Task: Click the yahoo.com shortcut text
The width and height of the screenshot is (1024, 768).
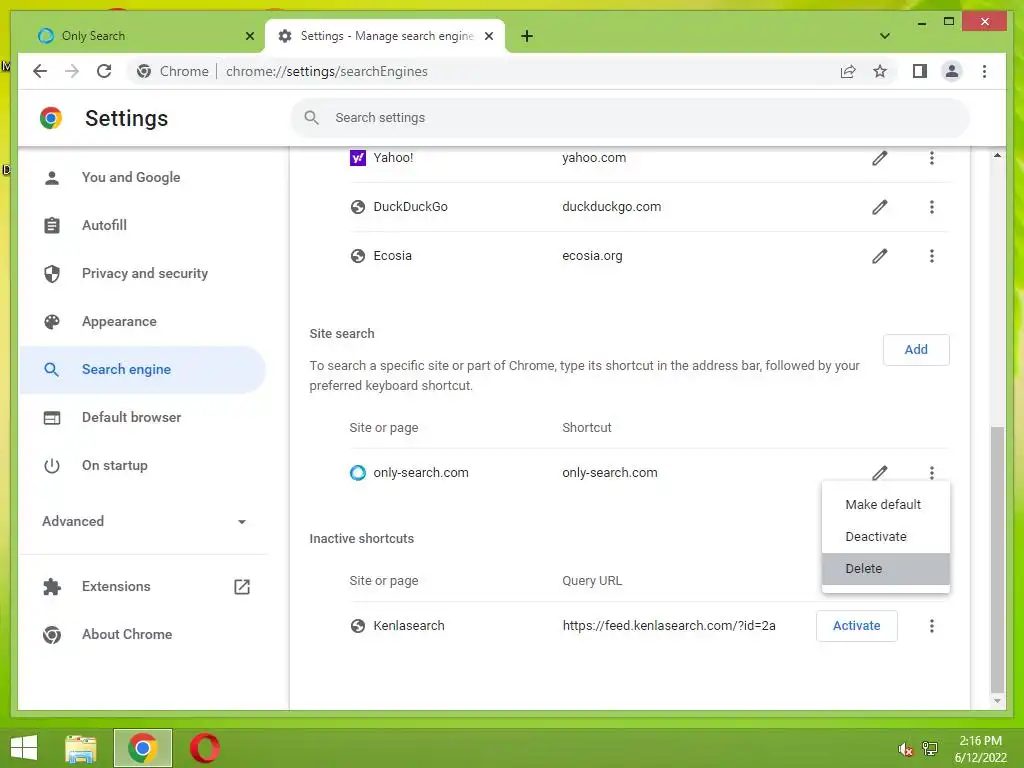Action: coord(594,157)
